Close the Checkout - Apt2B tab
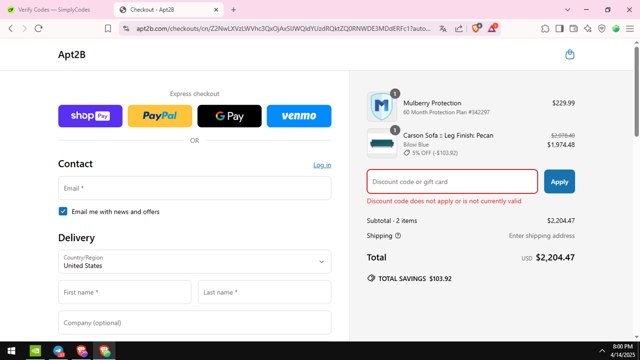This screenshot has width=640, height=360. point(216,9)
